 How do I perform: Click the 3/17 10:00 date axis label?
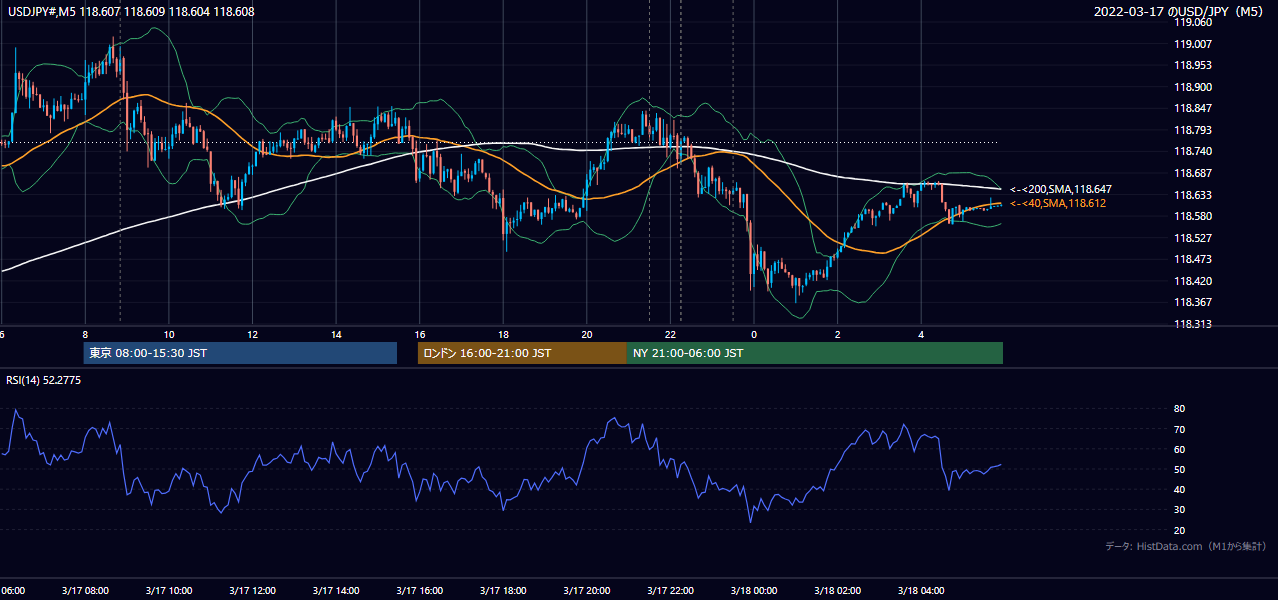tap(168, 590)
